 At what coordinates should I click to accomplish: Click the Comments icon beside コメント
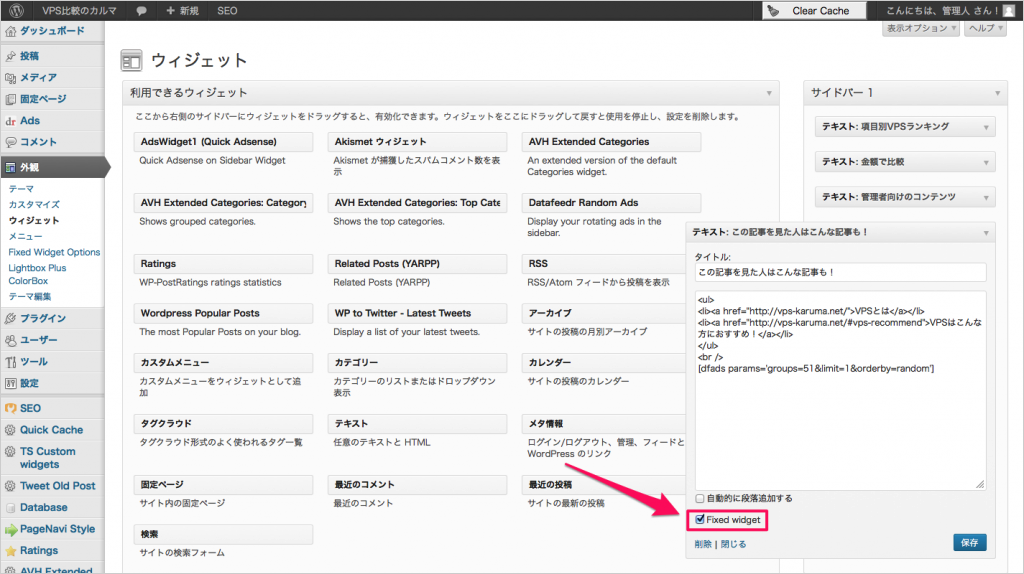(x=10, y=142)
